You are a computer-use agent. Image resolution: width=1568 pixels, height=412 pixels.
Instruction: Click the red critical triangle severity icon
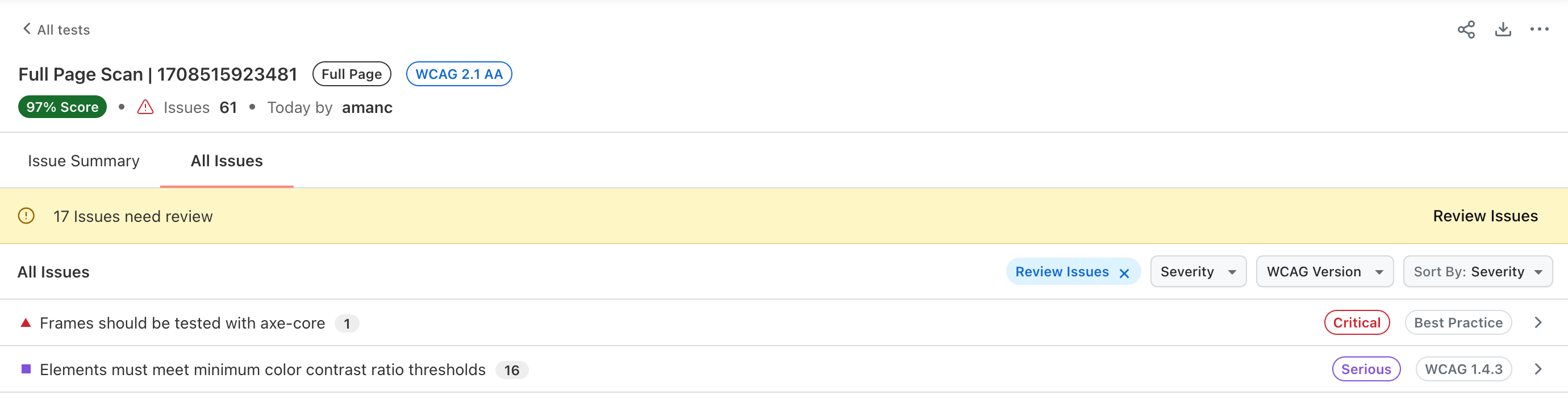click(x=26, y=323)
